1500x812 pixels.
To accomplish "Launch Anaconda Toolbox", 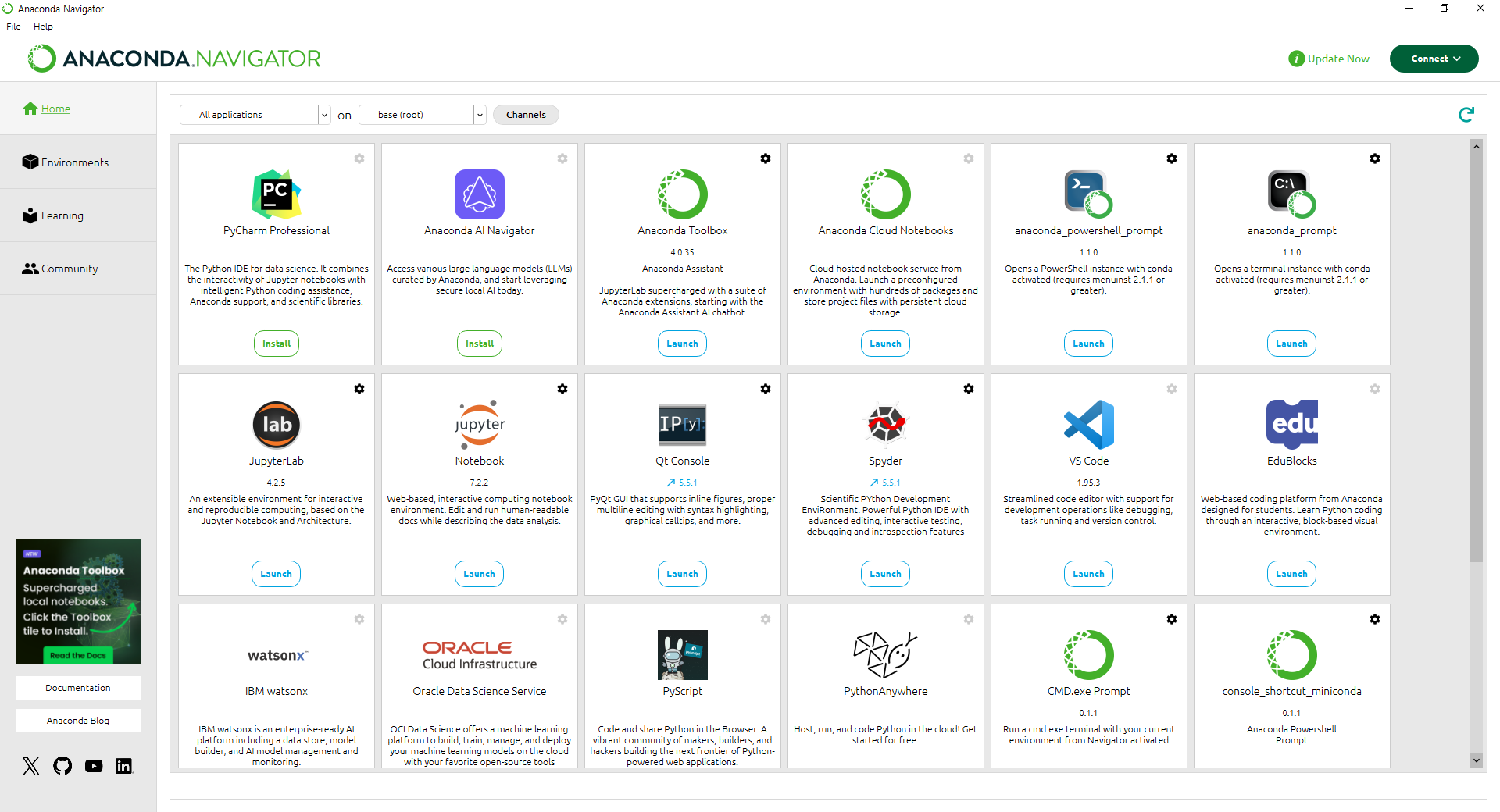I will click(683, 344).
